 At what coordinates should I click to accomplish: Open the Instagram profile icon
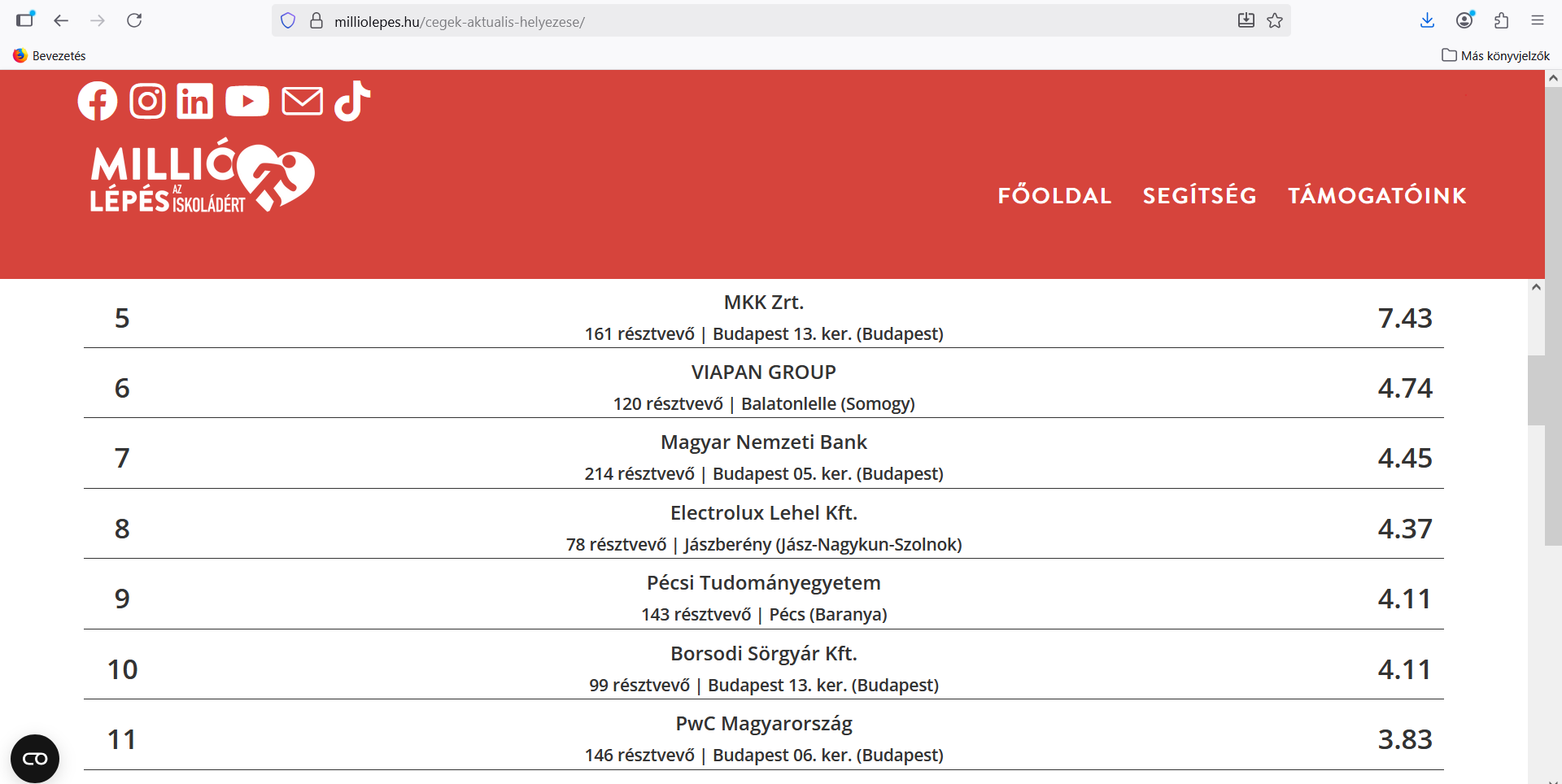click(x=147, y=102)
